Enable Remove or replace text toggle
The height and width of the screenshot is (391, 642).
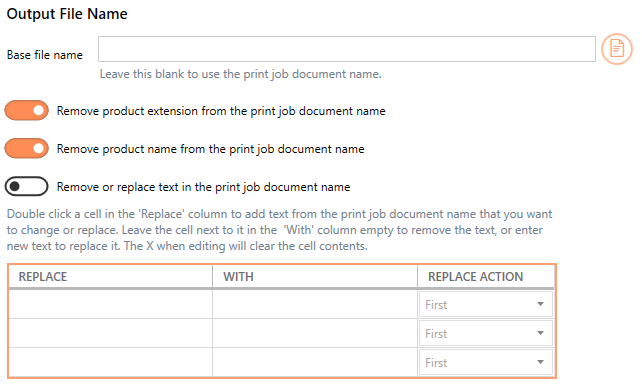[27, 186]
